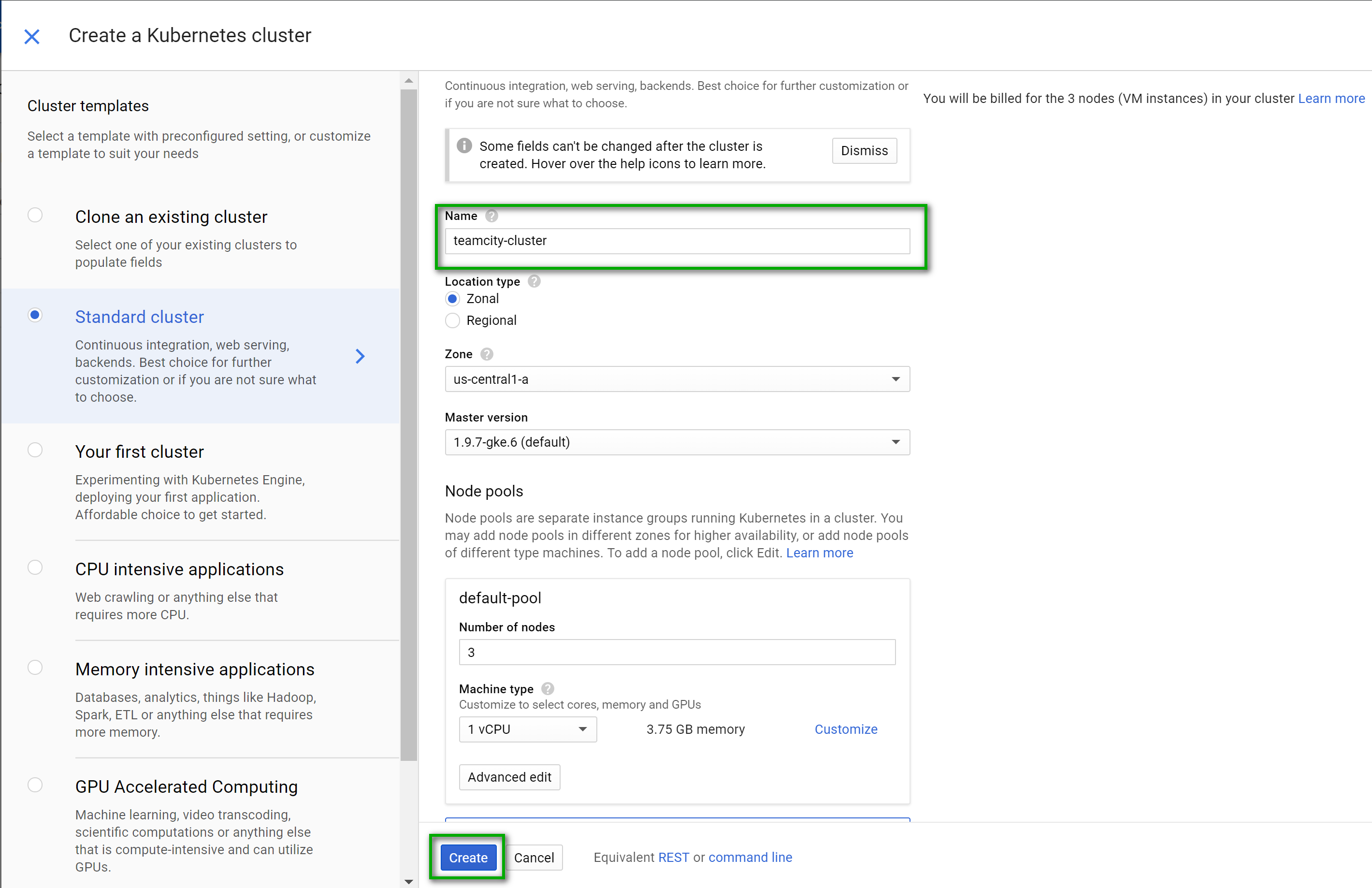The image size is (1372, 888).
Task: Open the 1 vCPU machine type dropdown
Action: (x=527, y=729)
